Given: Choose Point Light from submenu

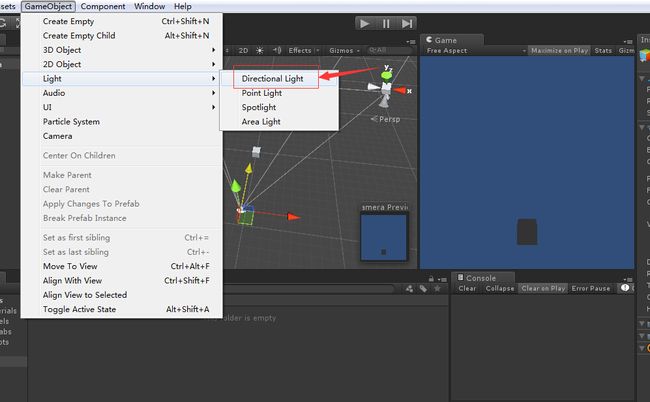Looking at the screenshot, I should [x=279, y=93].
